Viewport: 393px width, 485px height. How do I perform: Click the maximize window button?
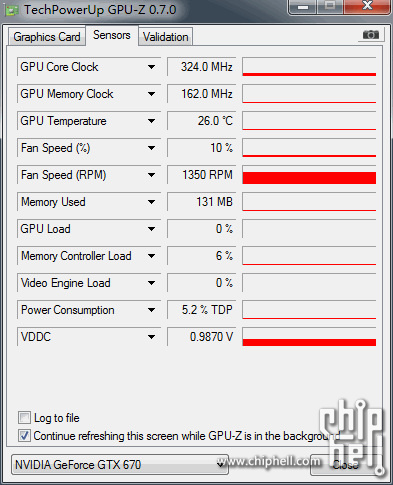(330, 6)
